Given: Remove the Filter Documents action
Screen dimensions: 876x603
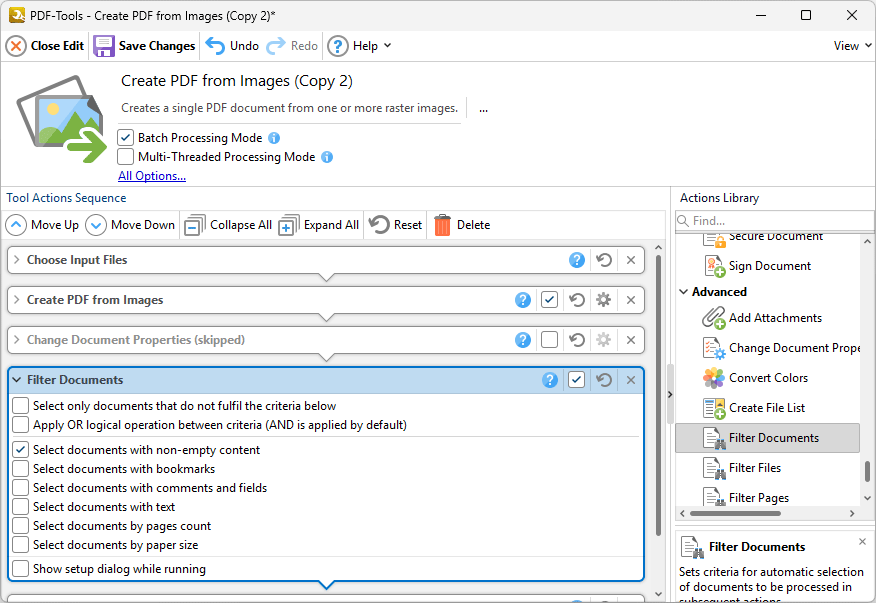Looking at the screenshot, I should pos(631,380).
